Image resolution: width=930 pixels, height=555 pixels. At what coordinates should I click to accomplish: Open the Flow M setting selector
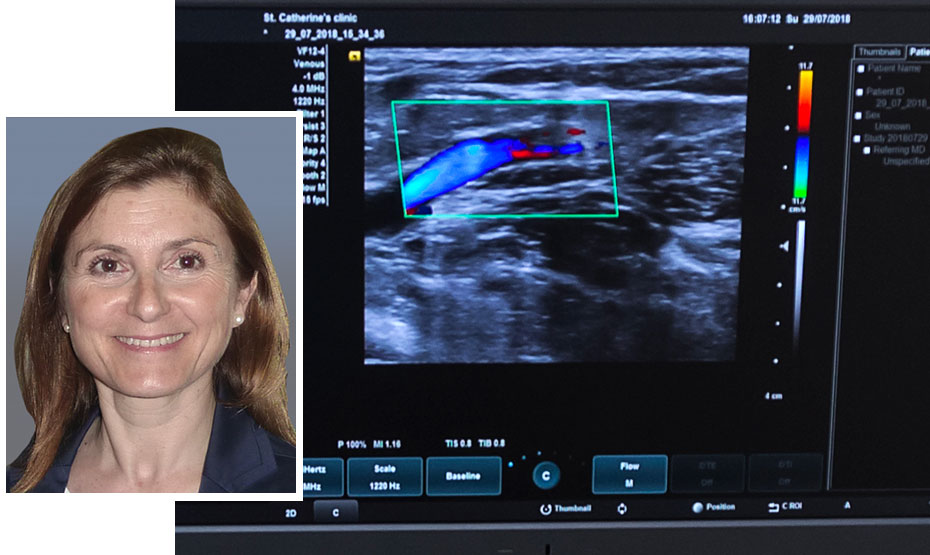tap(628, 474)
